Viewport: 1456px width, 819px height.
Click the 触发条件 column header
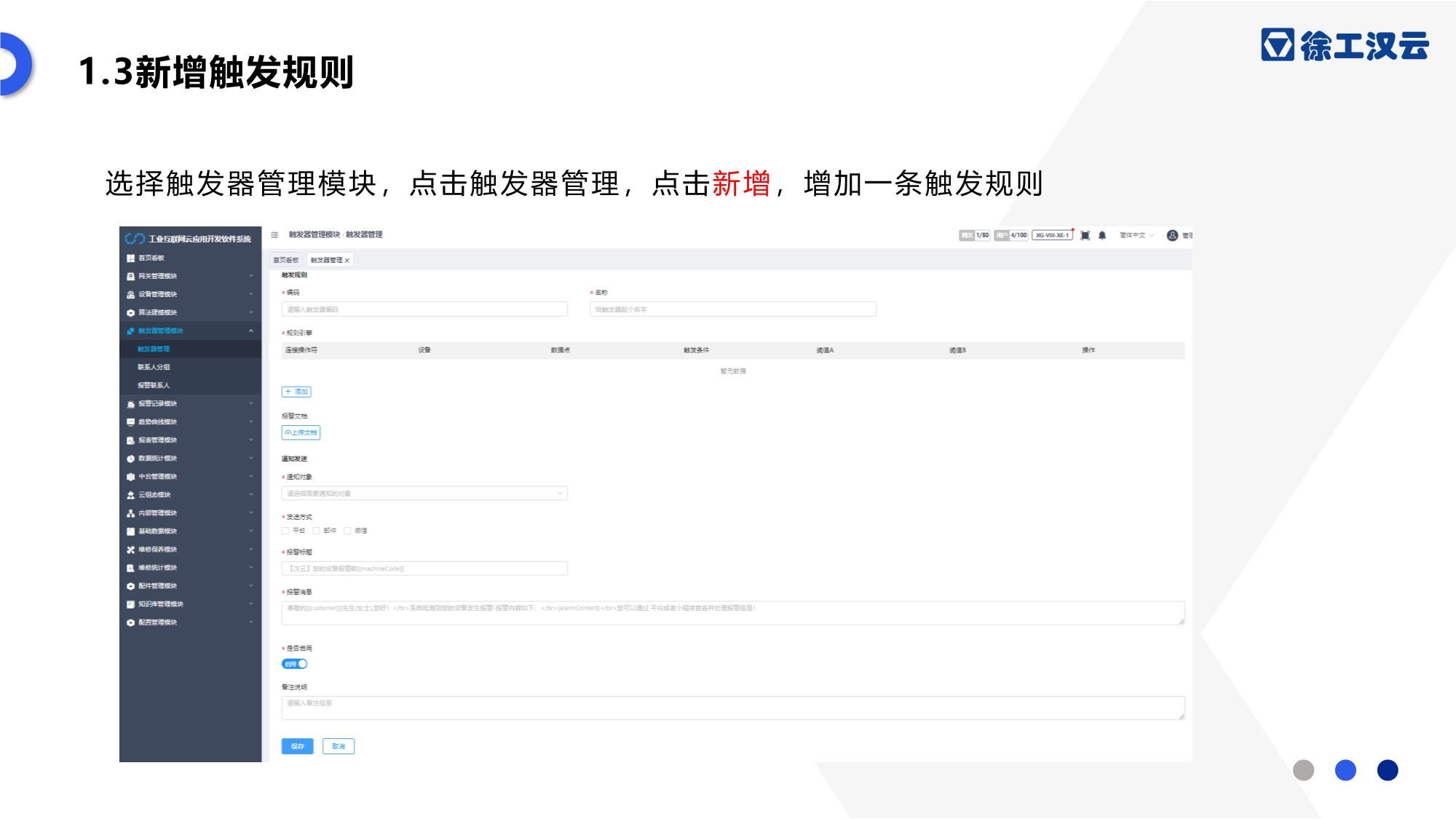click(696, 350)
